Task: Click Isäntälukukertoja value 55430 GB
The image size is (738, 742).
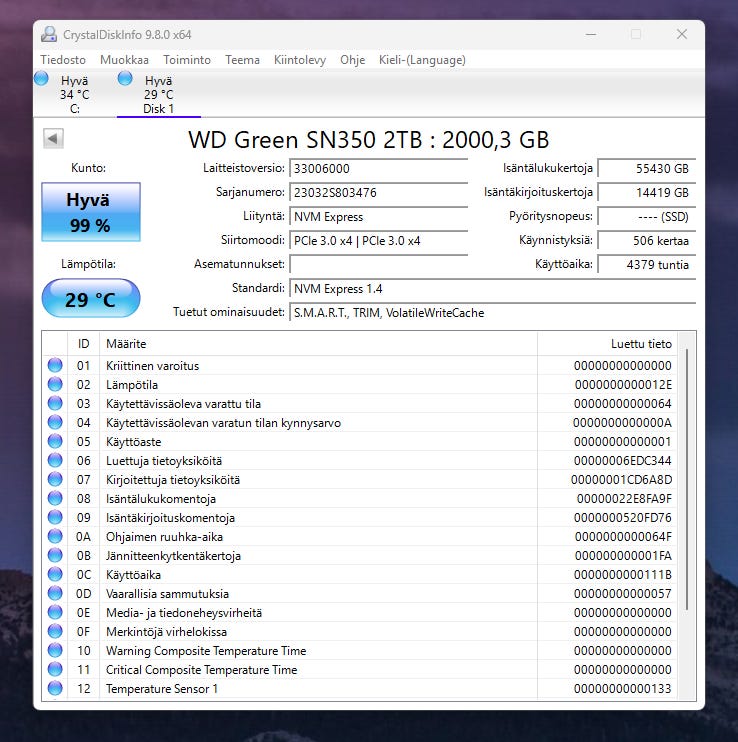Action: click(647, 168)
